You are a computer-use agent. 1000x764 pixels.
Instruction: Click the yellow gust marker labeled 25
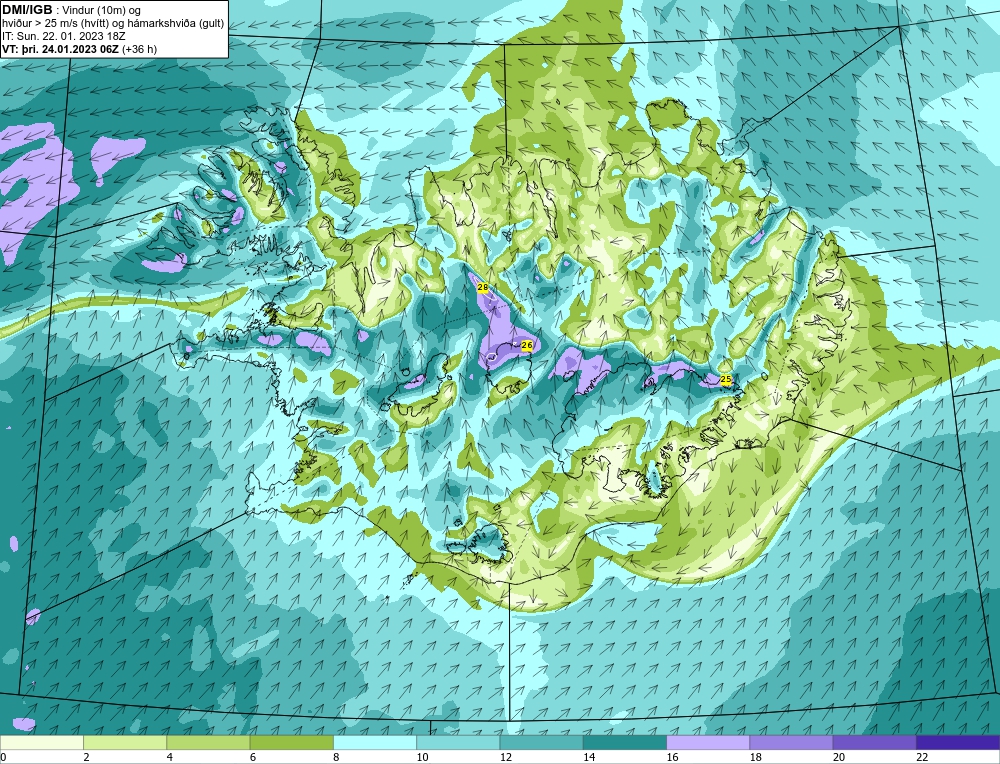pos(726,379)
